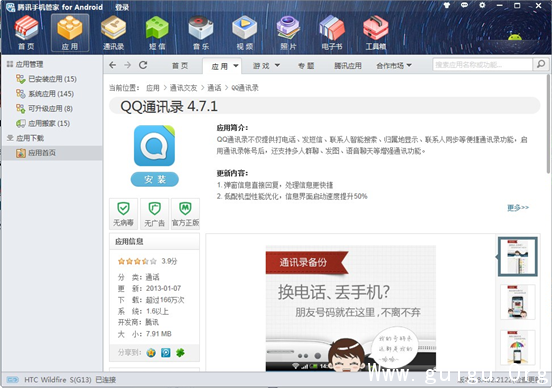The width and height of the screenshot is (552, 389).
Task: Open the 视频 video icon
Action: point(244,33)
